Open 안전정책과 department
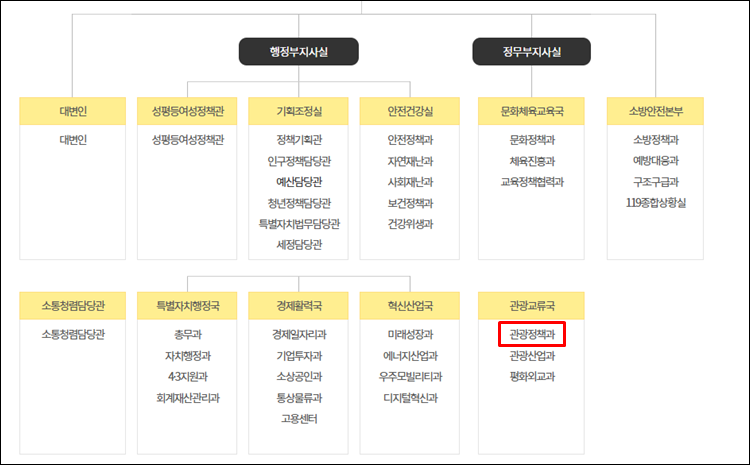Viewport: 750px width, 465px height. point(410,140)
